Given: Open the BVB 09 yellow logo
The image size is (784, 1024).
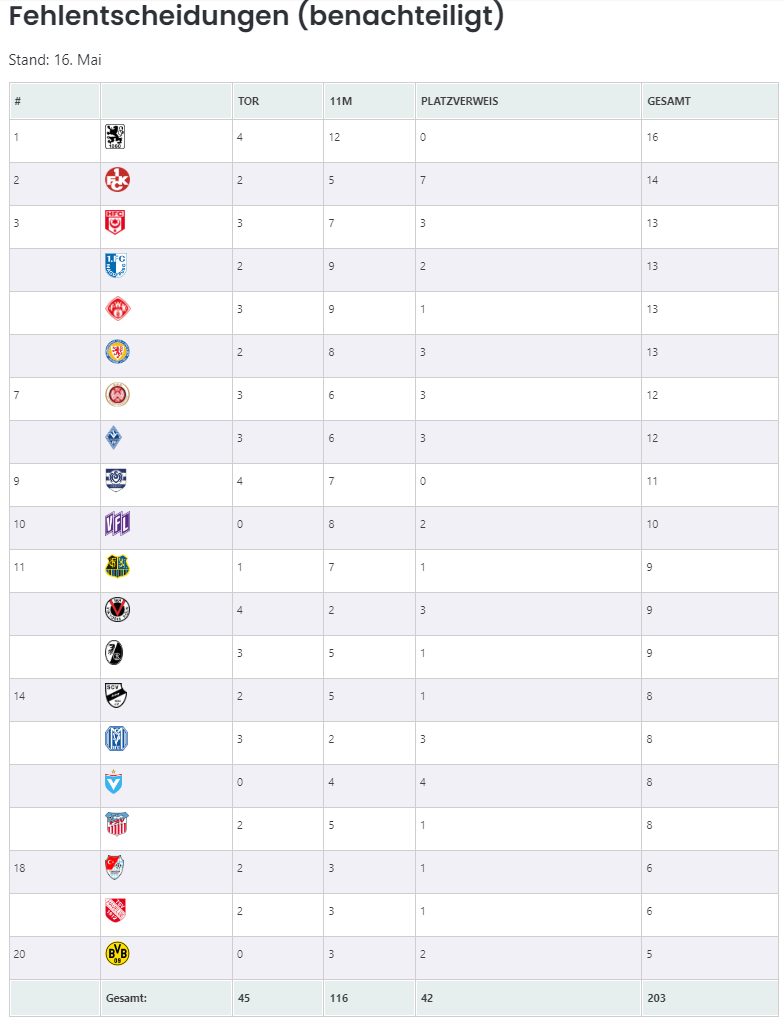Looking at the screenshot, I should (x=118, y=953).
